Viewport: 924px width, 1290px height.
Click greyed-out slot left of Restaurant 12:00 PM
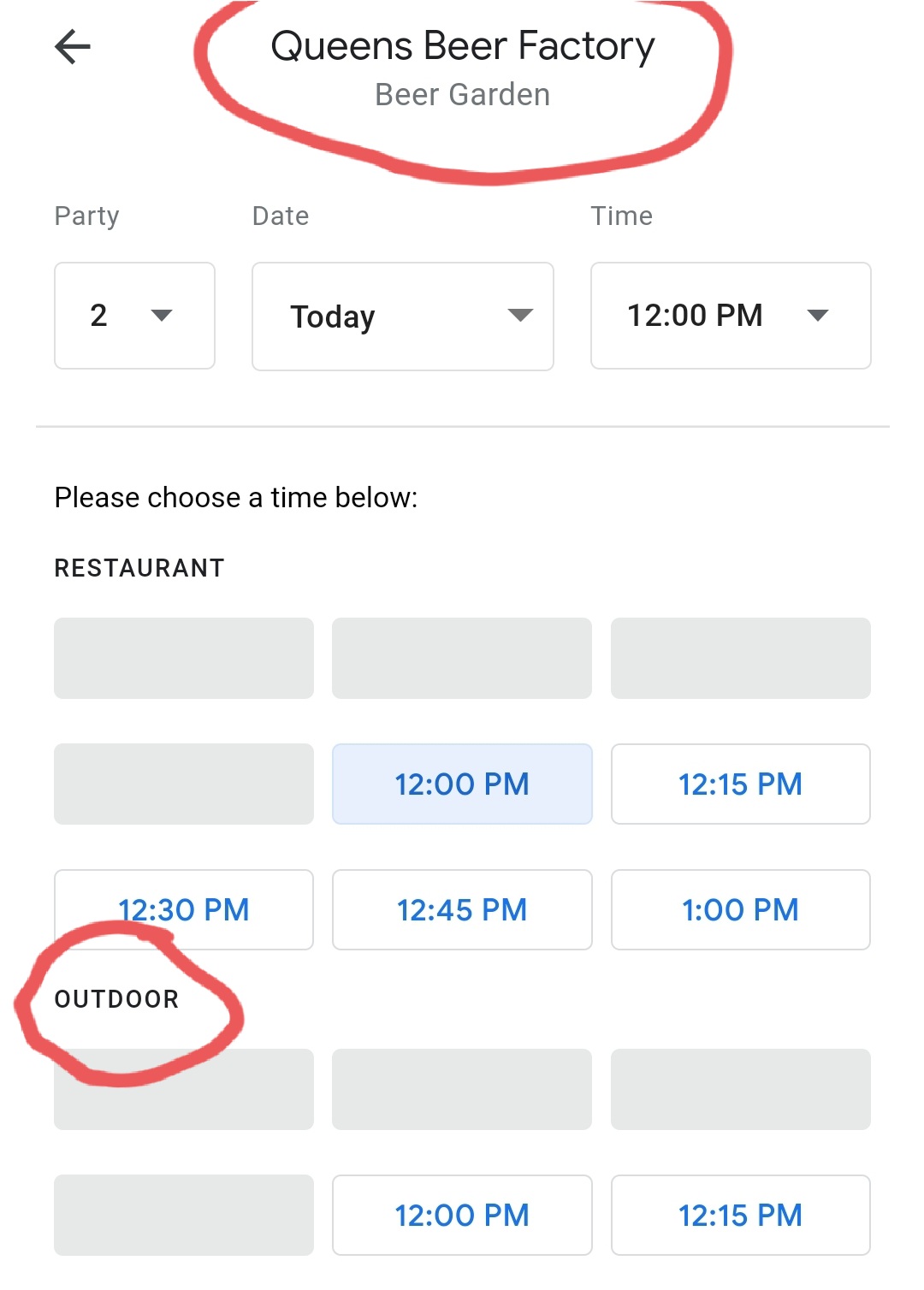[x=184, y=784]
